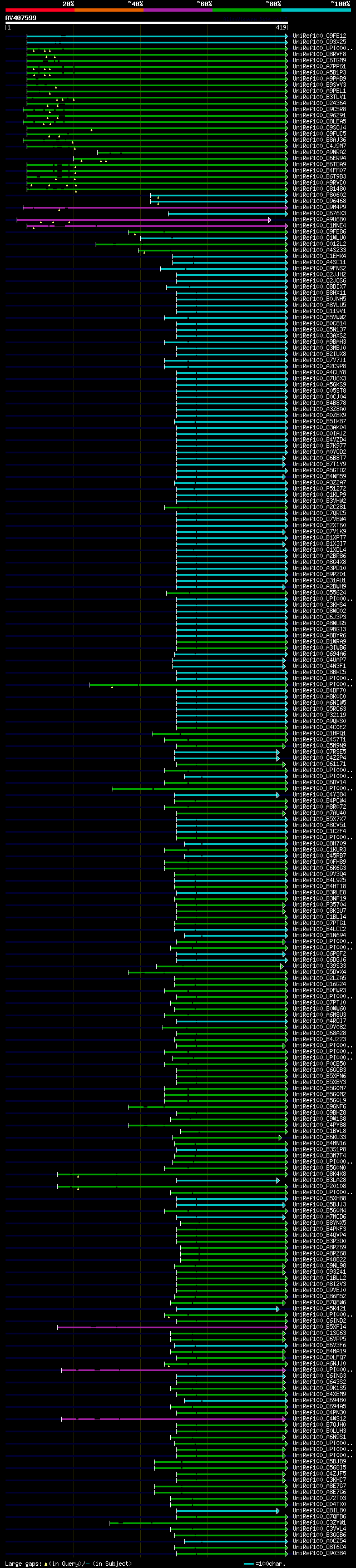Select hit label UniRef100_A9U6B0

[319, 220]
